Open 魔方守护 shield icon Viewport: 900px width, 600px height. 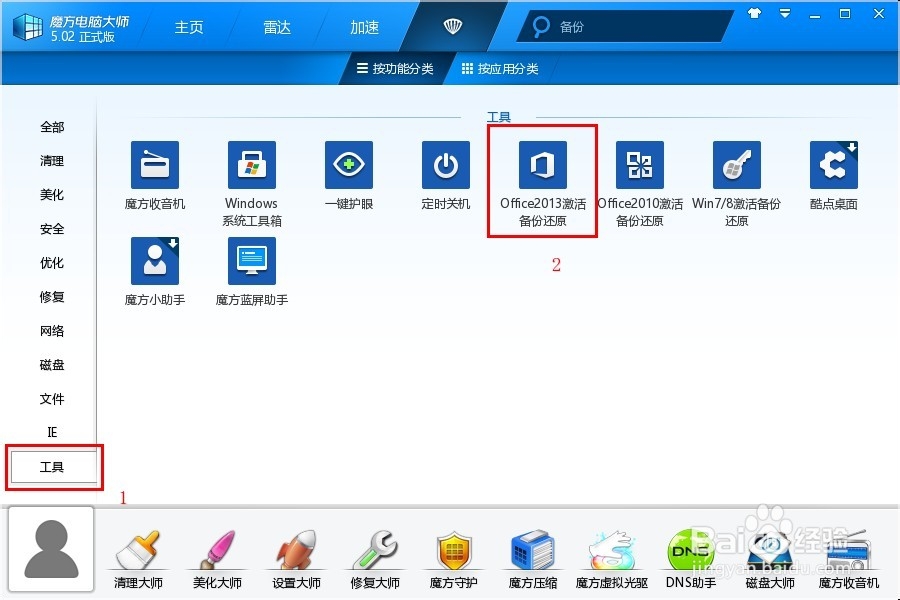tap(453, 560)
